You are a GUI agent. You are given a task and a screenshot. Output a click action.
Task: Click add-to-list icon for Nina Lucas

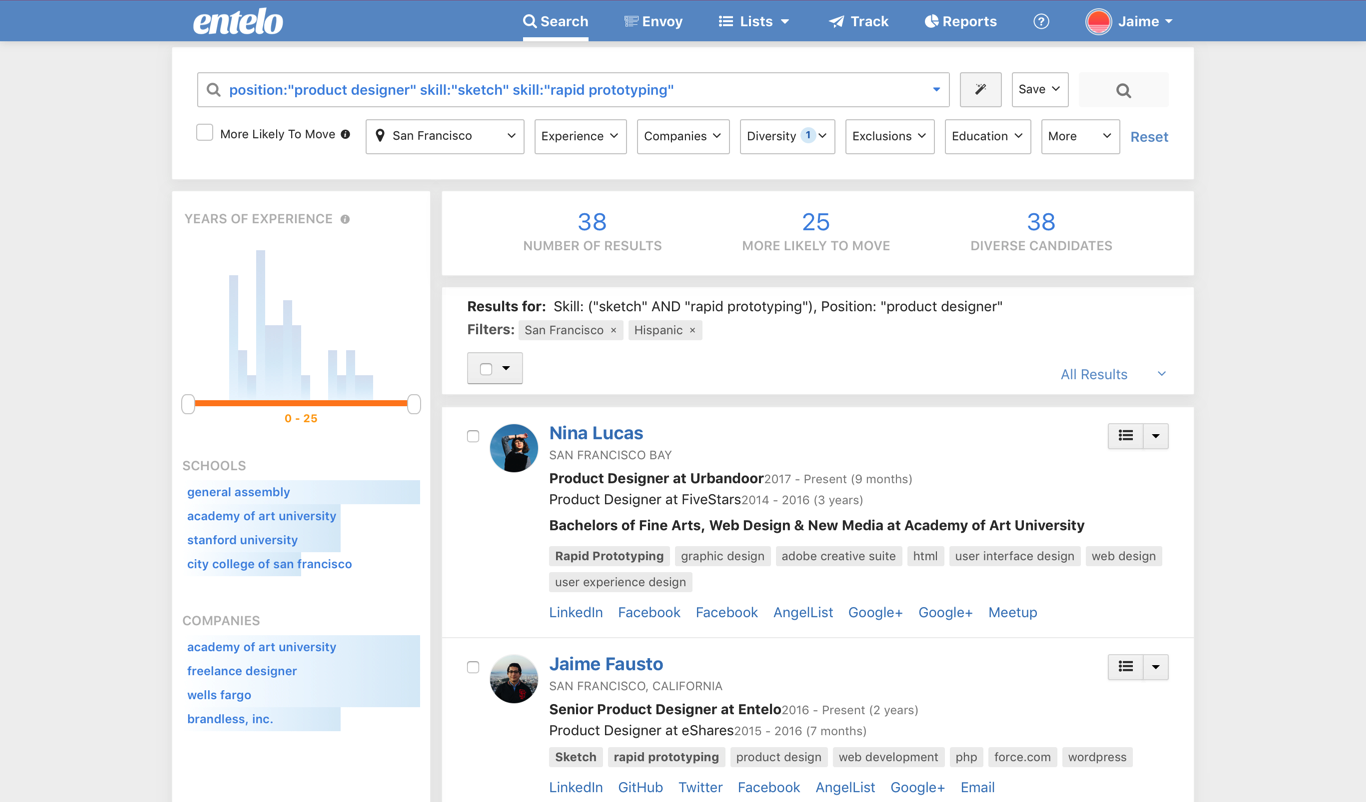(1126, 436)
